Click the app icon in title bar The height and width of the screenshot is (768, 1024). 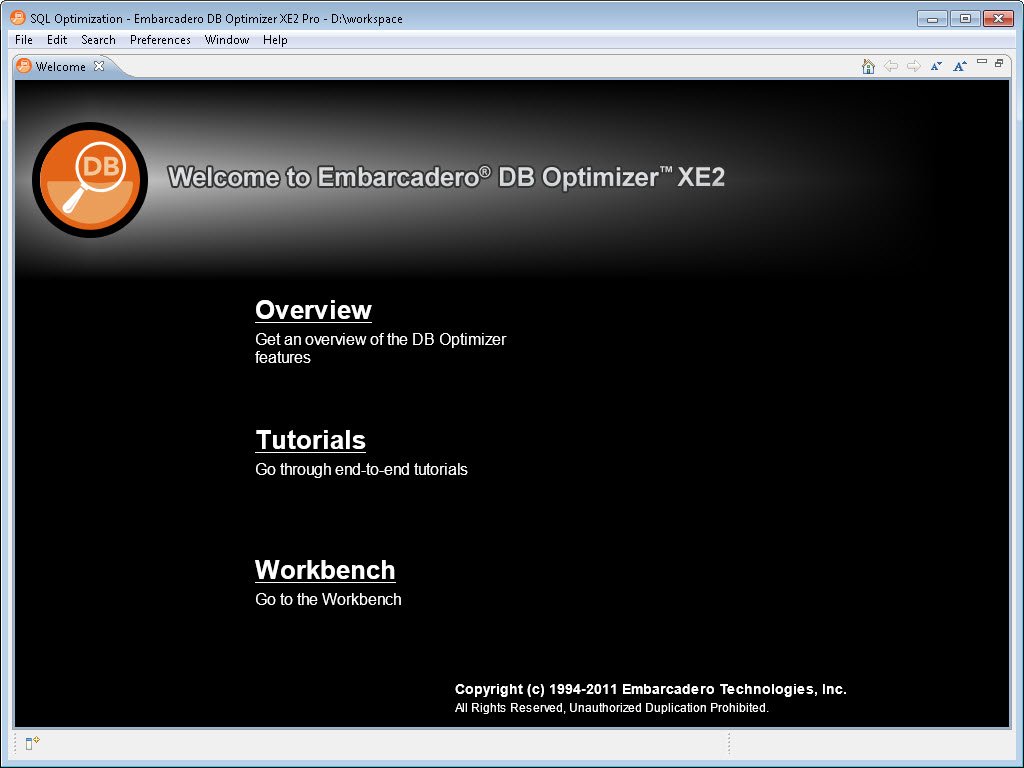point(18,18)
